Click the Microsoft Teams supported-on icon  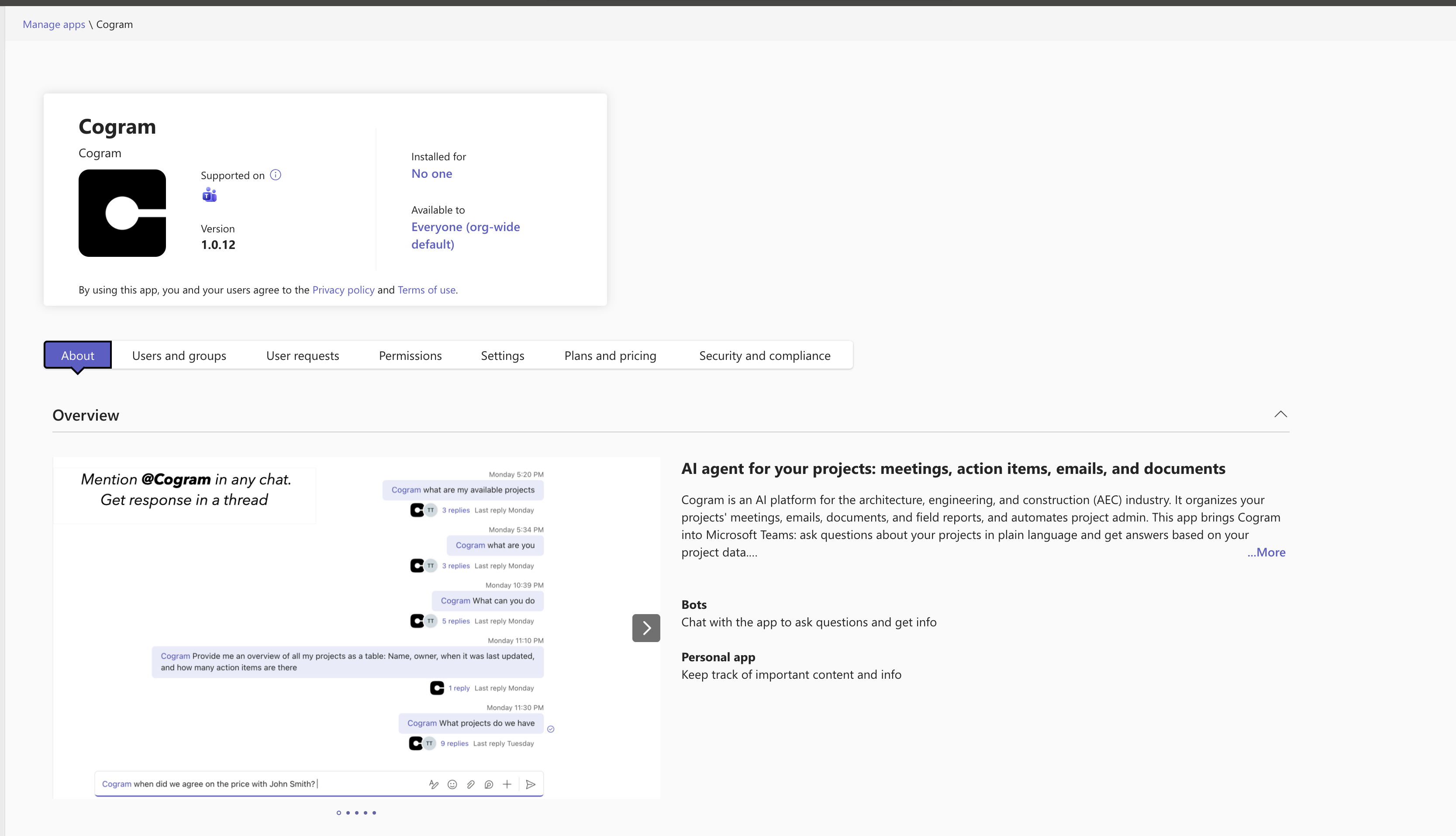(x=210, y=195)
